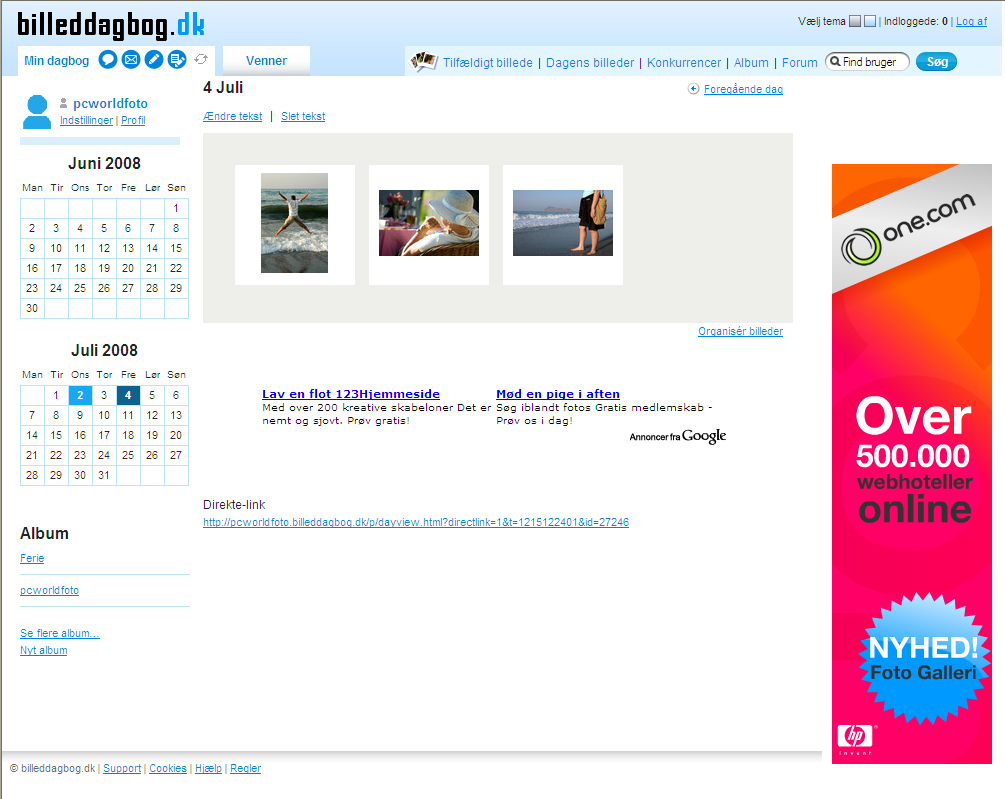Select the light blue theme swatch
1005x799 pixels.
(x=870, y=21)
